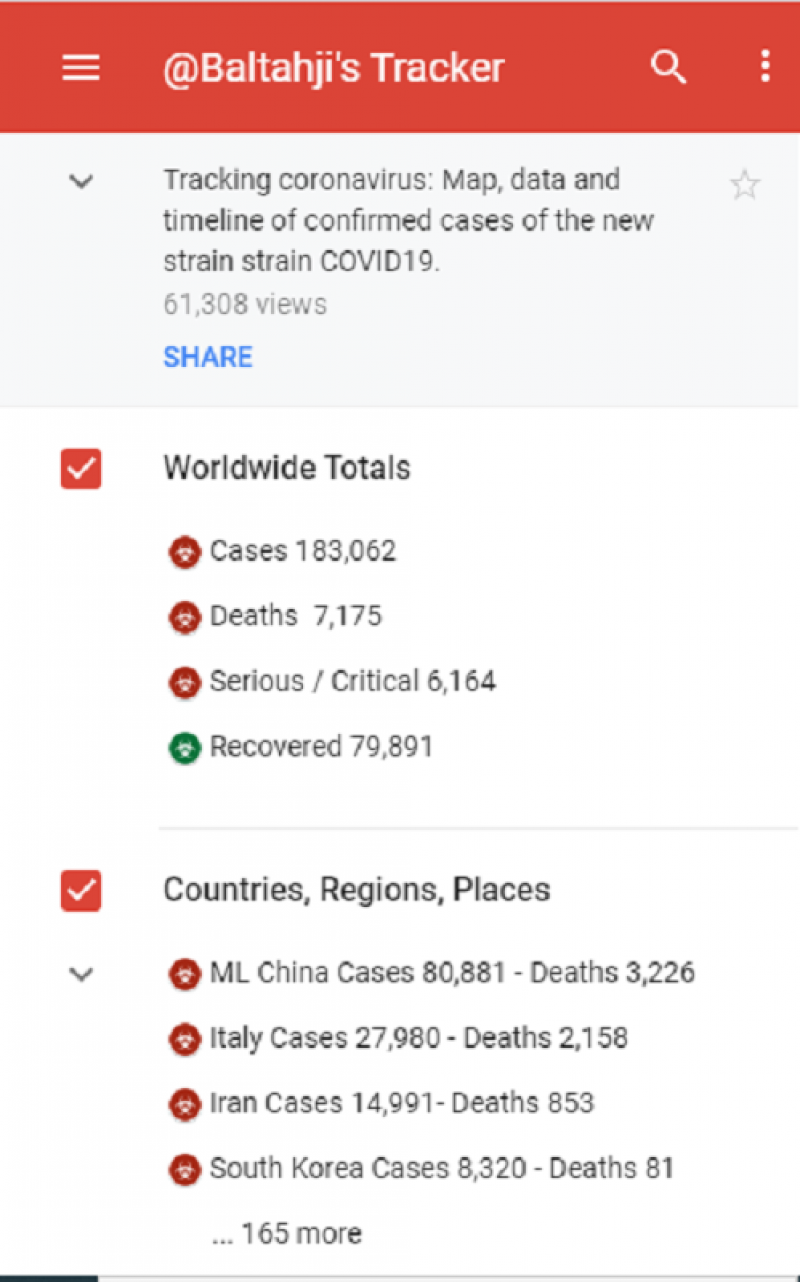Click the Recovered 79,891 list item
This screenshot has height=1282, width=800.
coord(321,747)
